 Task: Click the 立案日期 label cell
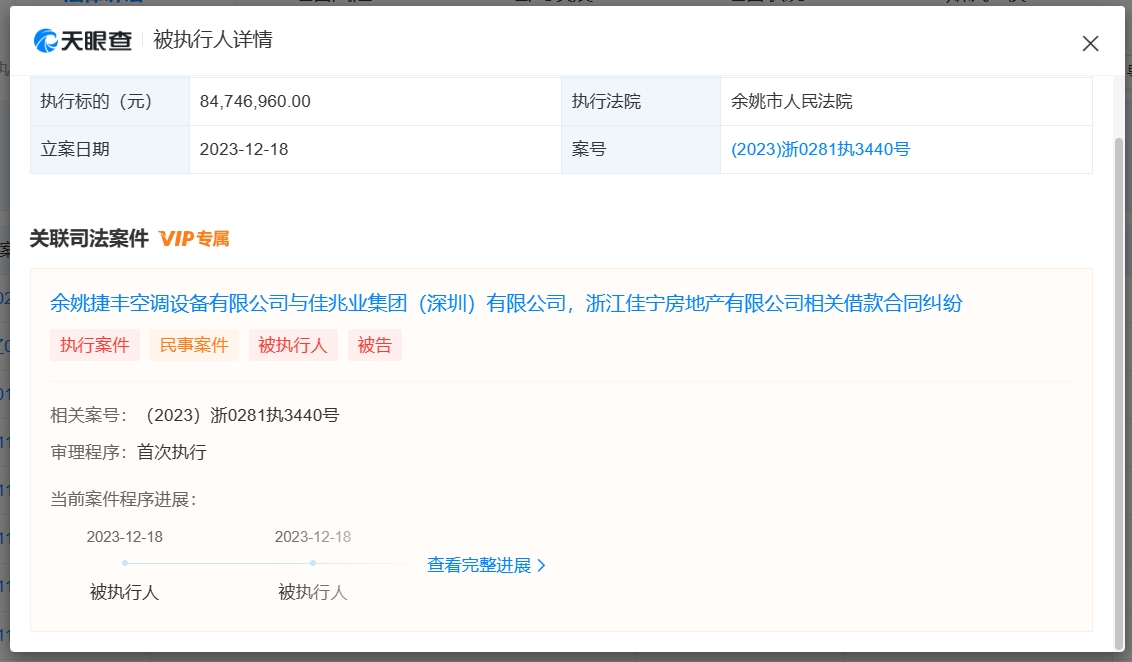[110, 149]
